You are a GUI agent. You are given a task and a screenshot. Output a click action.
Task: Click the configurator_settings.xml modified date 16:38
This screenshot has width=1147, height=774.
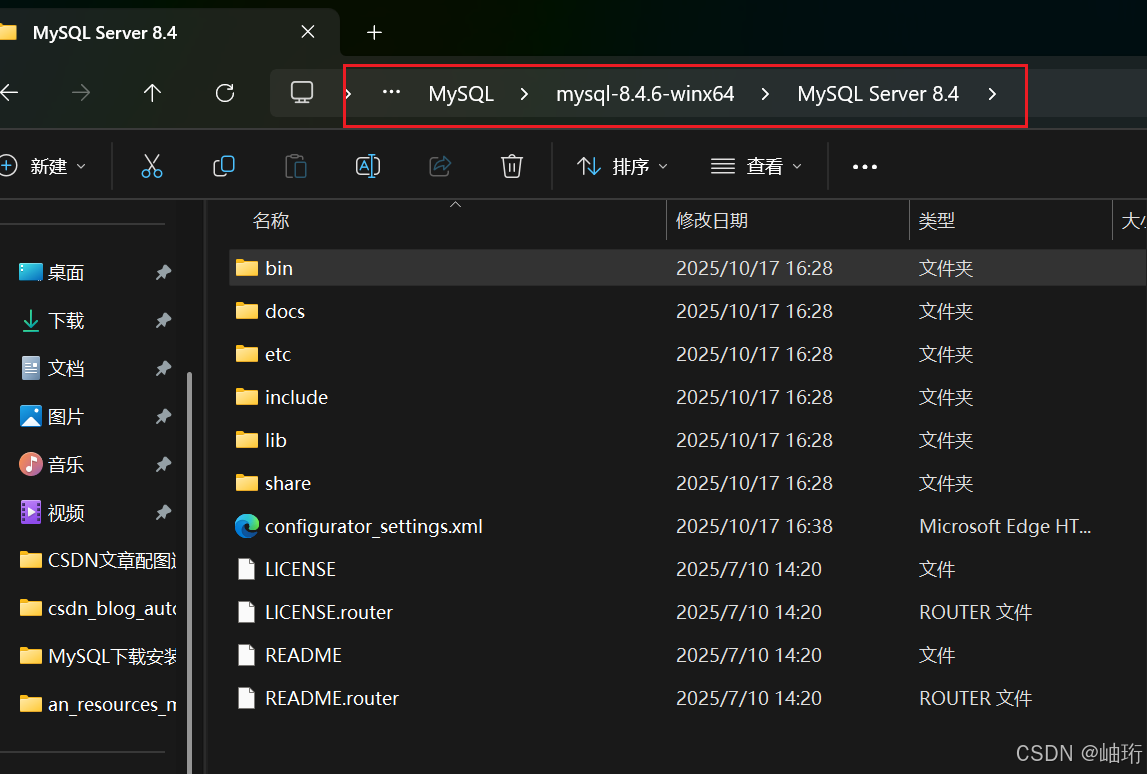point(754,526)
